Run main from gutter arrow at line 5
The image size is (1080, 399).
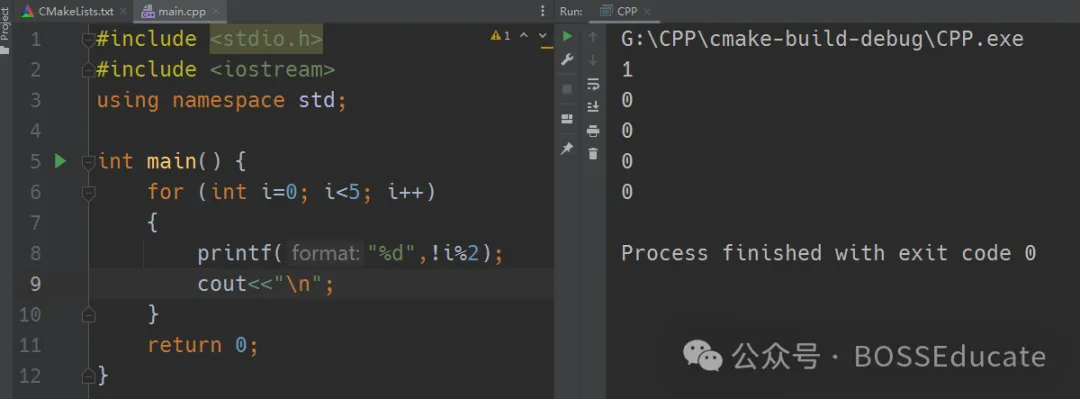pos(61,161)
